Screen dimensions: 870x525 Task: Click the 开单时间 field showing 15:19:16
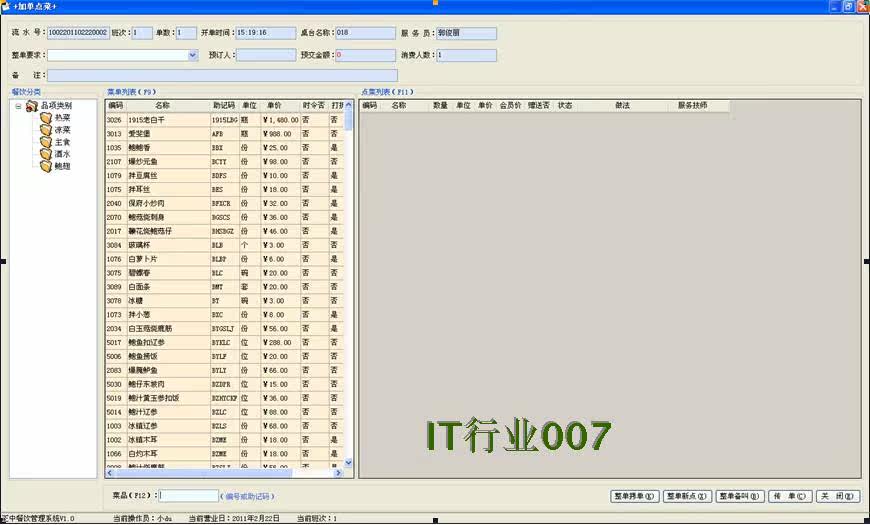click(266, 33)
